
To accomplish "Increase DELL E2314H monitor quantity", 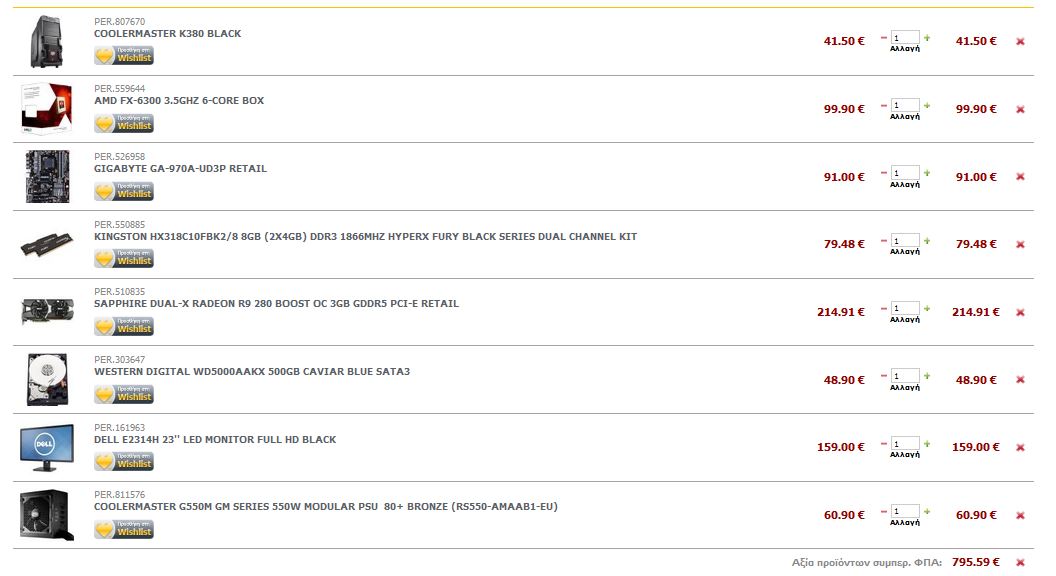I will point(927,443).
